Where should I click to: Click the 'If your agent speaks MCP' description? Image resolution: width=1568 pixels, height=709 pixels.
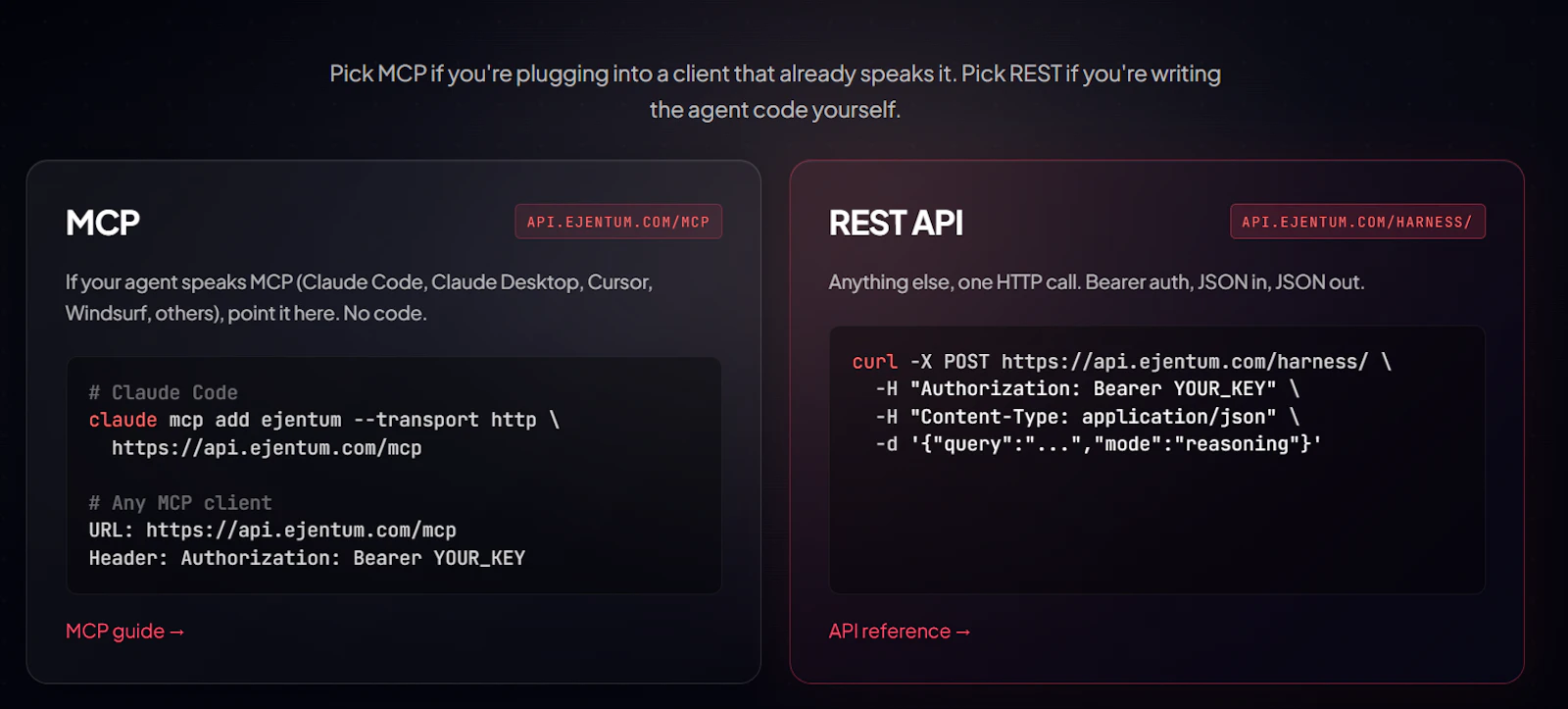point(359,297)
